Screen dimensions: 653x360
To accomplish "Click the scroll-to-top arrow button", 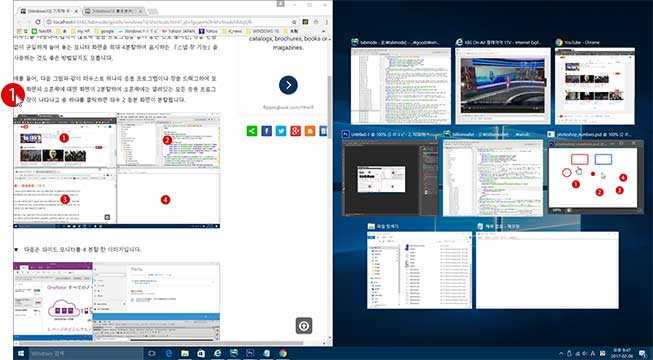I will [x=304, y=326].
